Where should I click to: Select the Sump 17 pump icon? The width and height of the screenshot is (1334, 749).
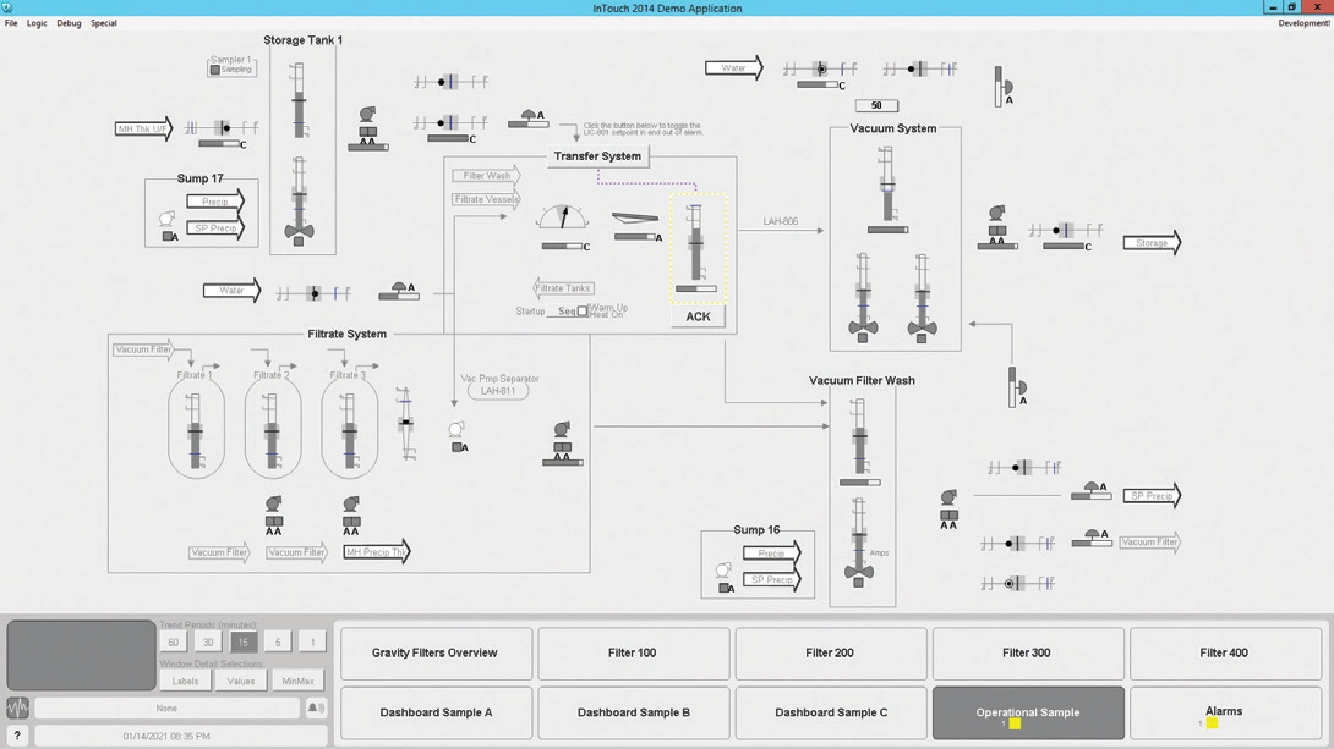coord(168,218)
